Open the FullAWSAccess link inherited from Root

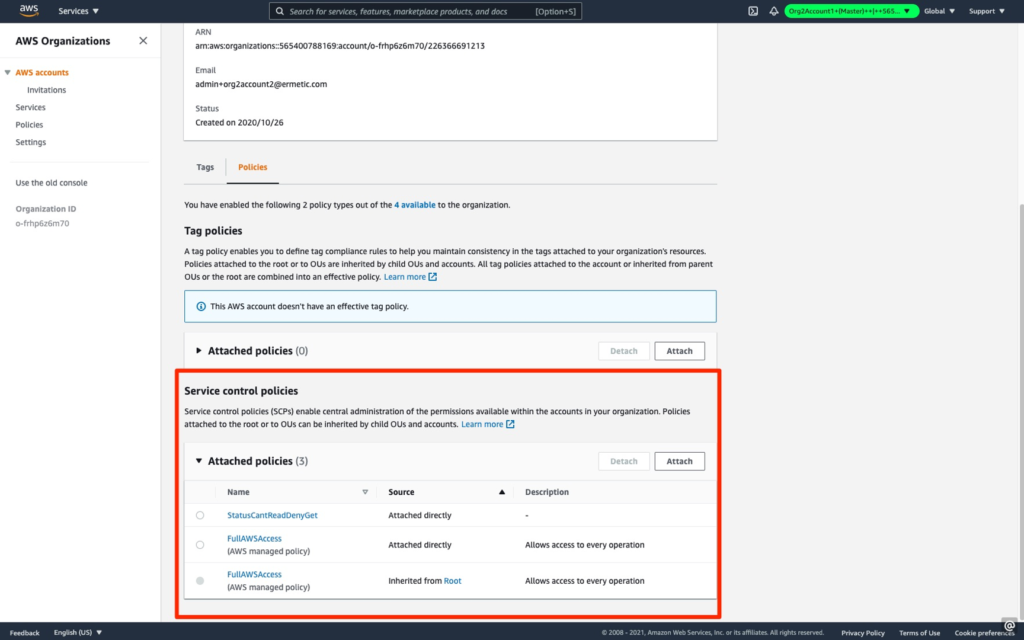[x=254, y=575]
